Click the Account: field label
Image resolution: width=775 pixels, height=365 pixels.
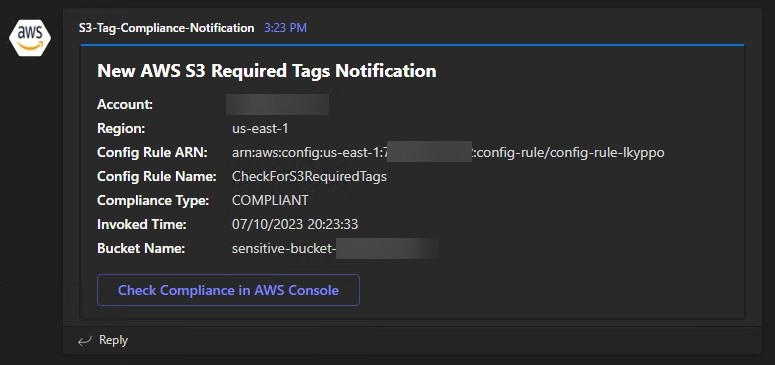click(x=125, y=105)
